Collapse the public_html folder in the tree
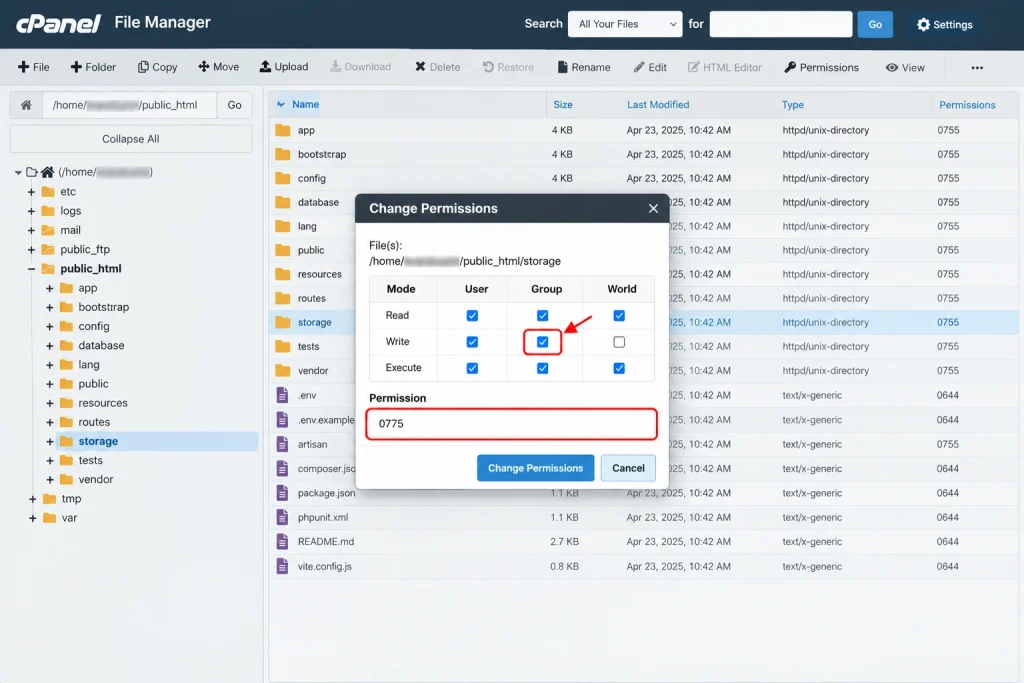Screen dimensions: 1024x683 pos(31,269)
